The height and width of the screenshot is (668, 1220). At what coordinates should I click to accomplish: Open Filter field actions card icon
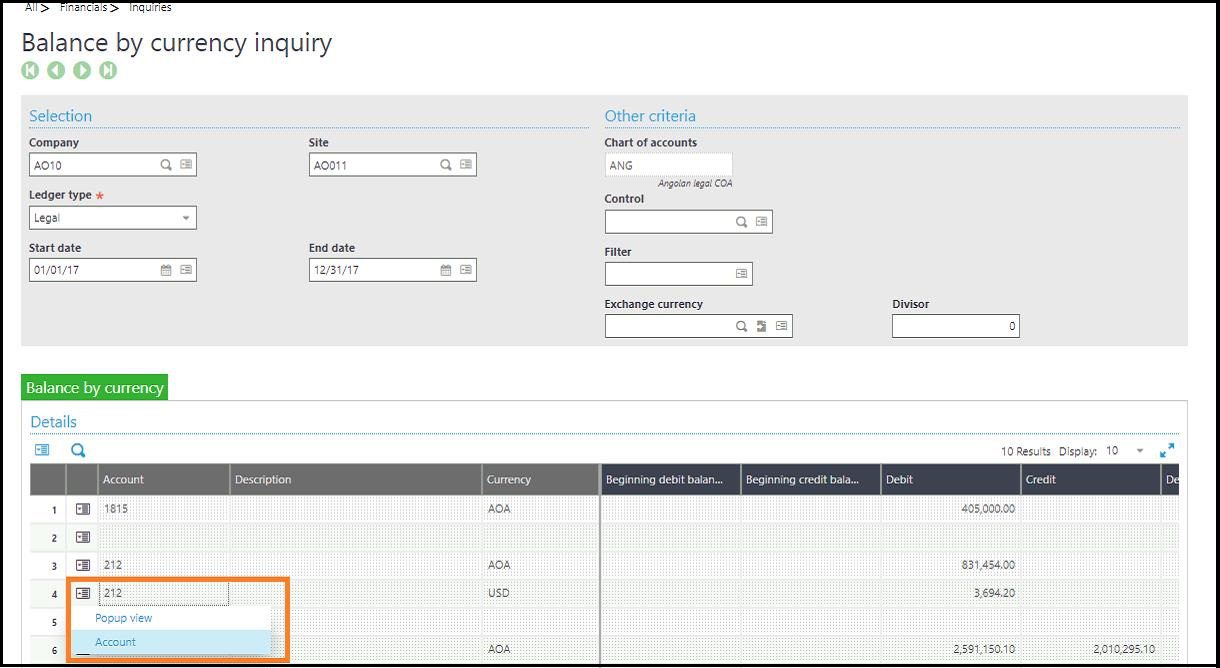742,273
